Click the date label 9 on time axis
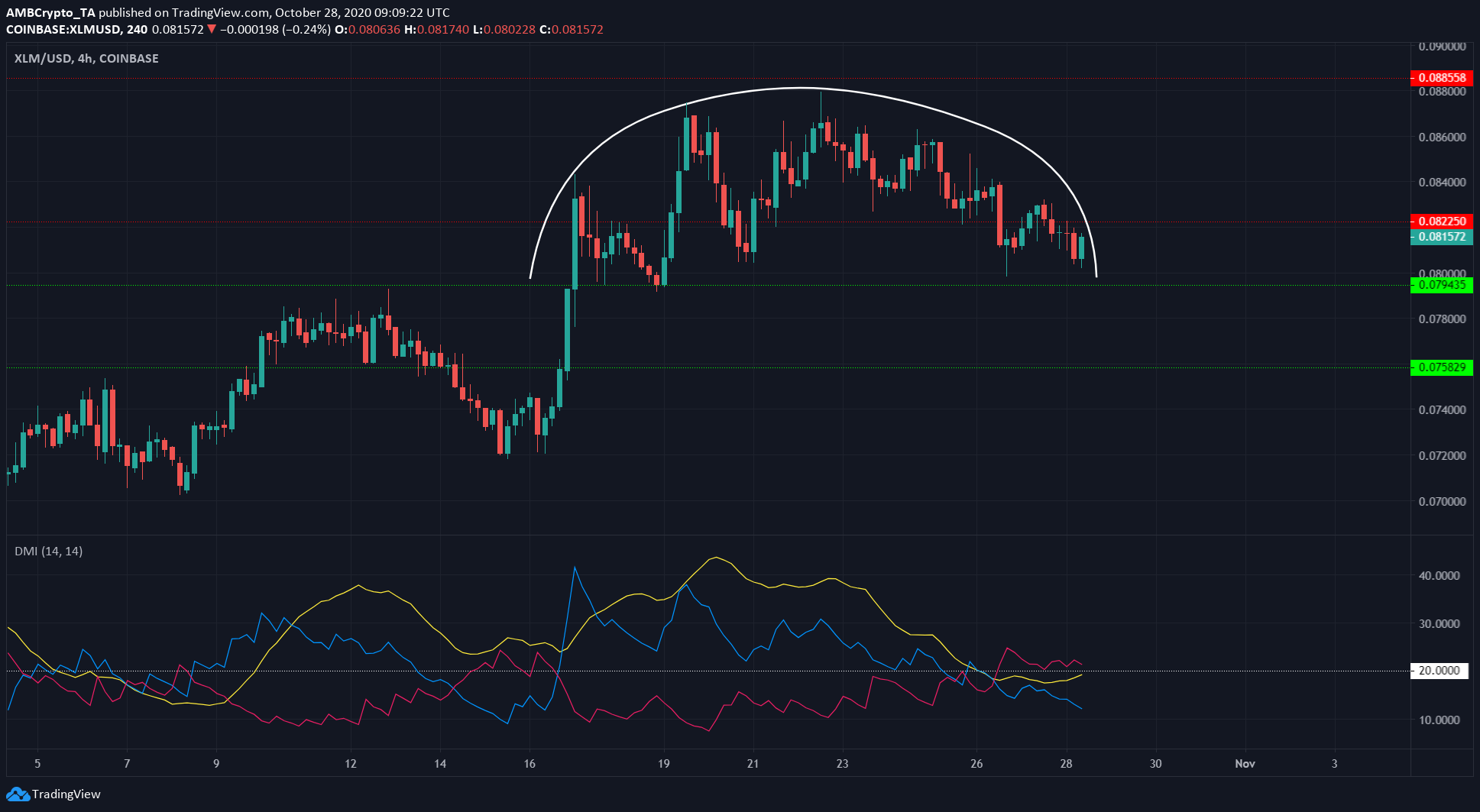Viewport: 1480px width, 812px height. pyautogui.click(x=216, y=764)
